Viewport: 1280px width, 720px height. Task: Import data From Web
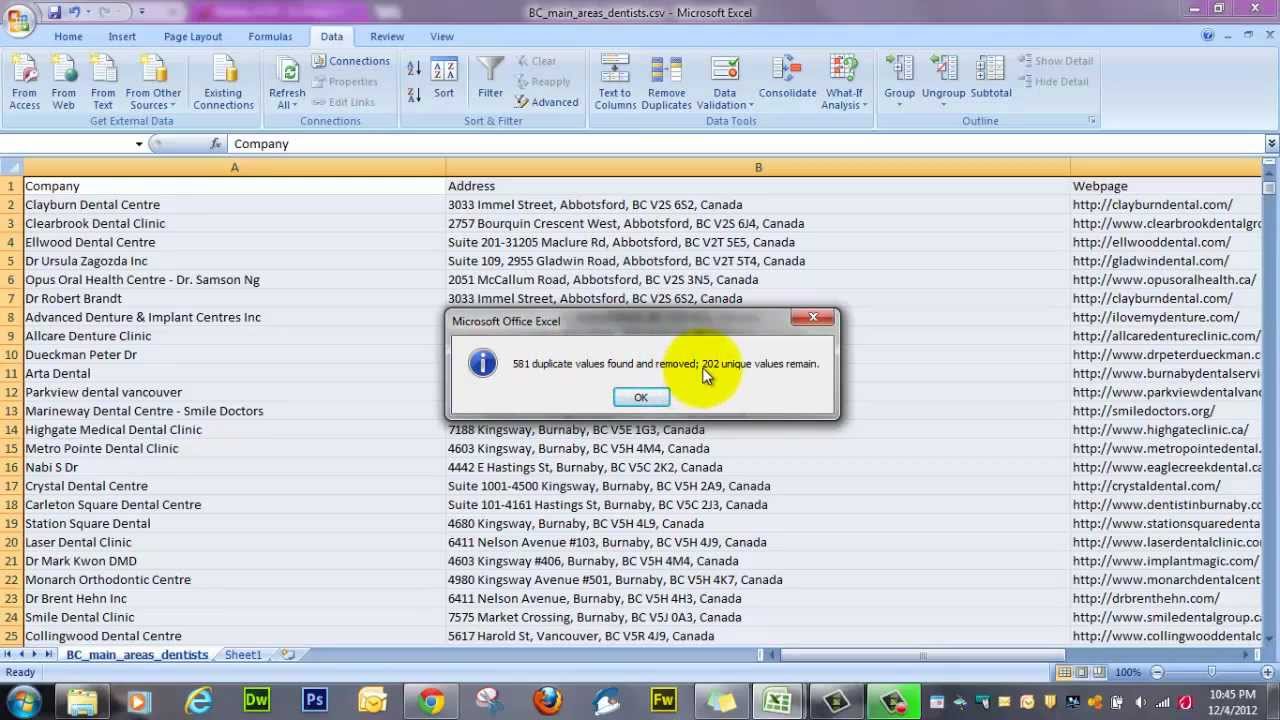(63, 83)
